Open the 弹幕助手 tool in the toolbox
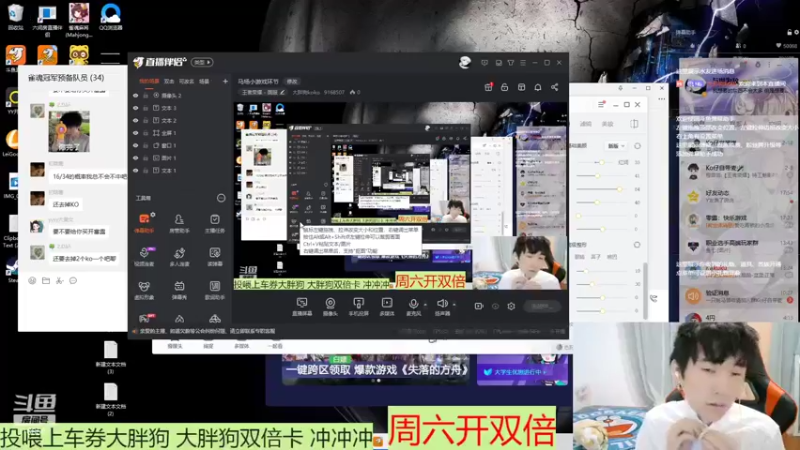Screen dimensions: 800x450 click(144, 223)
